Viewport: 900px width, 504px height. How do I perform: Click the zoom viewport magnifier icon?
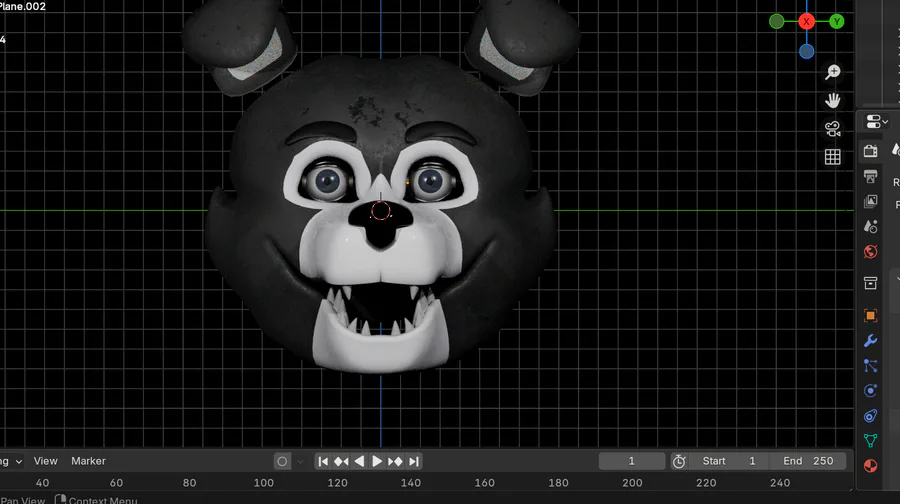pos(833,72)
